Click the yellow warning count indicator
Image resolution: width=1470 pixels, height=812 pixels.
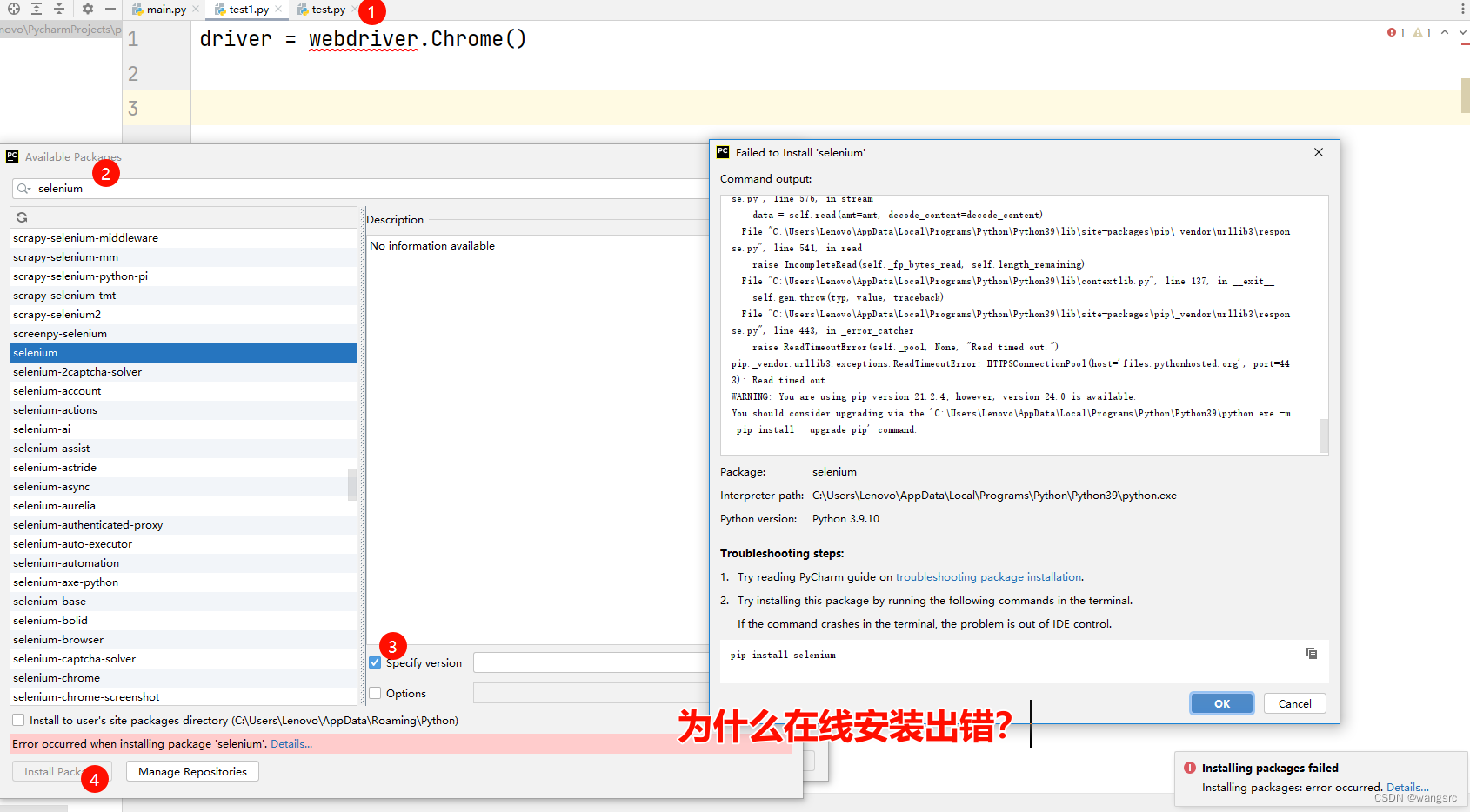(x=1422, y=32)
